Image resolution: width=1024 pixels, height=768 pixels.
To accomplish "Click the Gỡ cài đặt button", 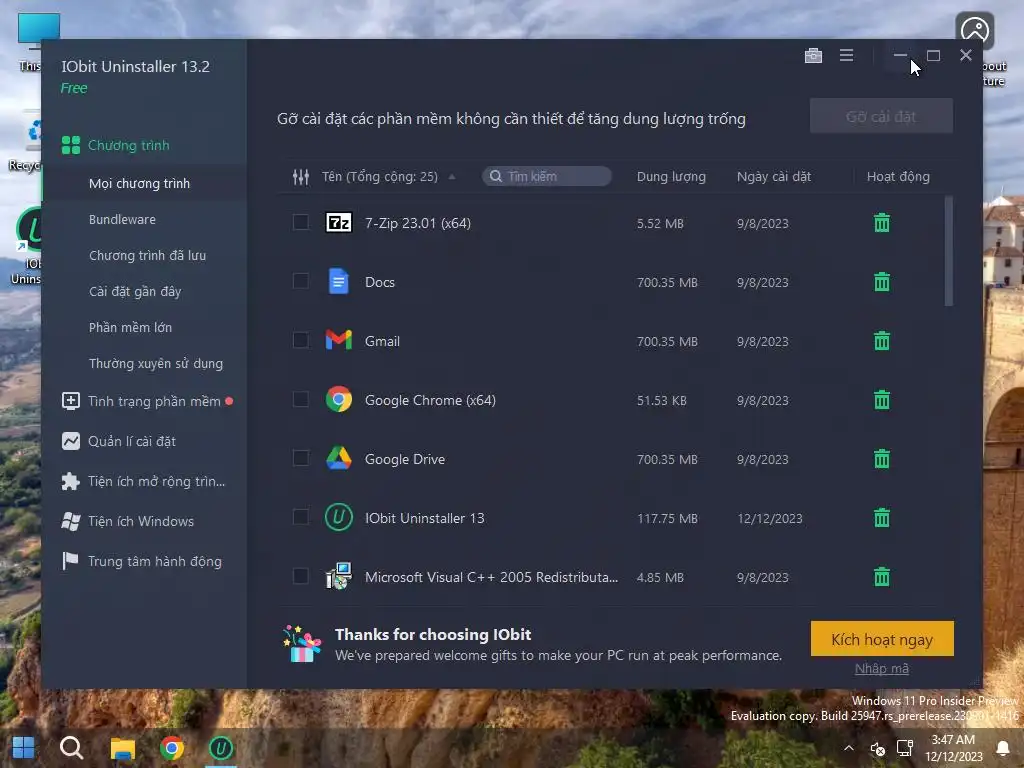I will click(881, 116).
